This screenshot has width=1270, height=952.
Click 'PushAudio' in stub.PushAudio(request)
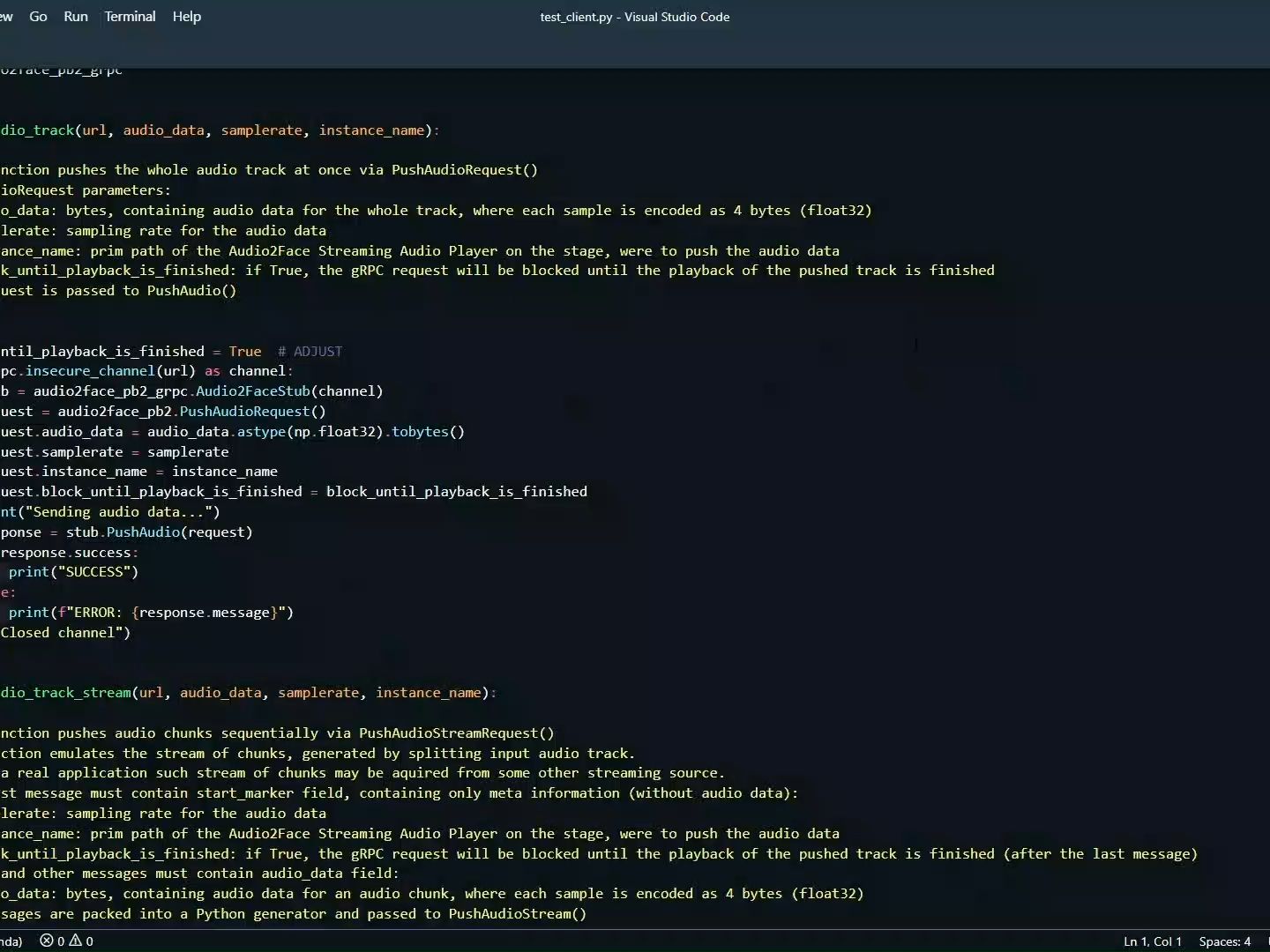143,532
